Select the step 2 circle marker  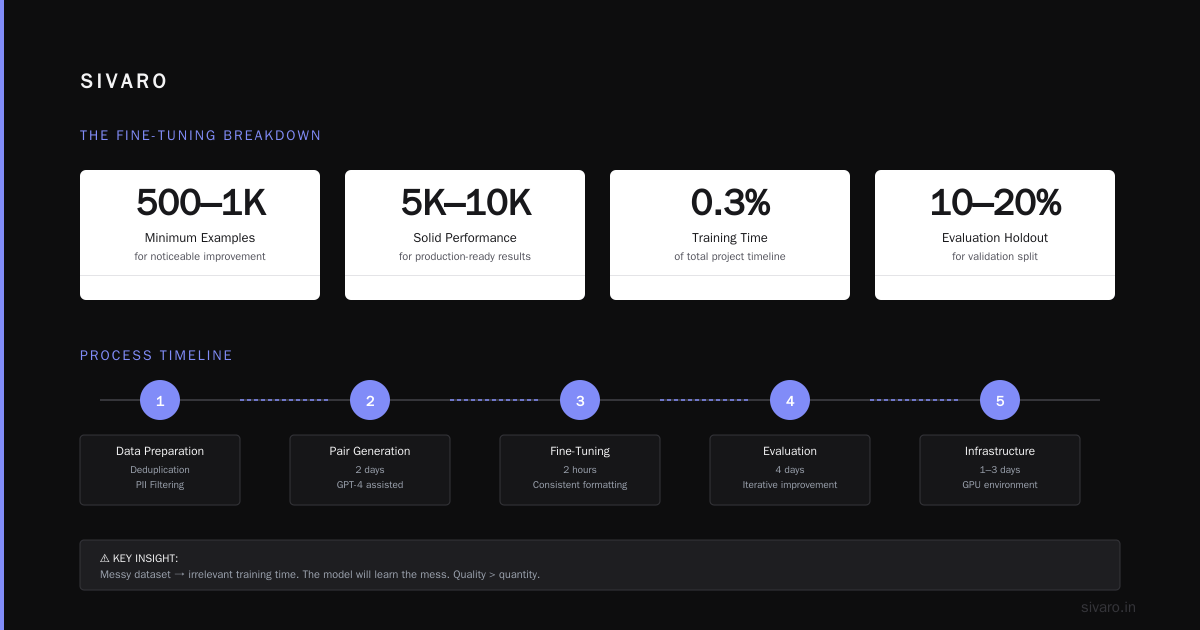click(x=370, y=400)
